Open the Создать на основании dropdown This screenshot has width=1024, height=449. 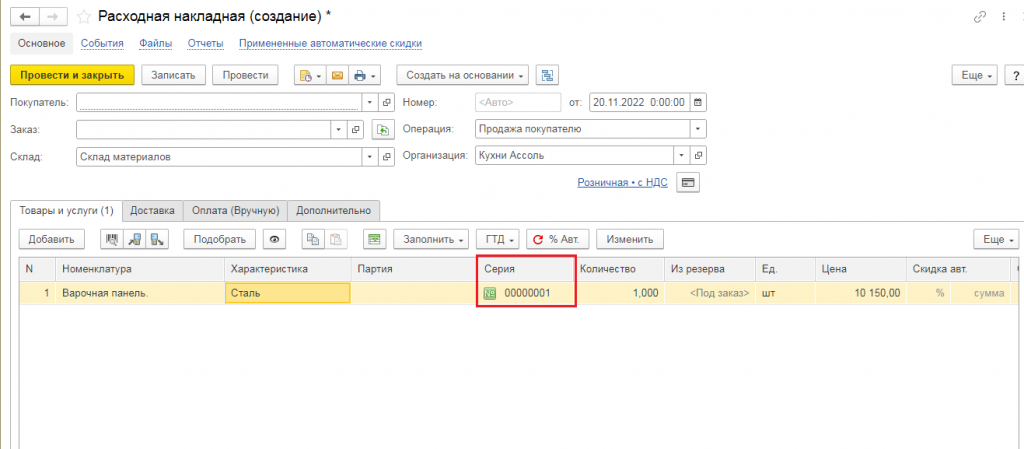464,75
